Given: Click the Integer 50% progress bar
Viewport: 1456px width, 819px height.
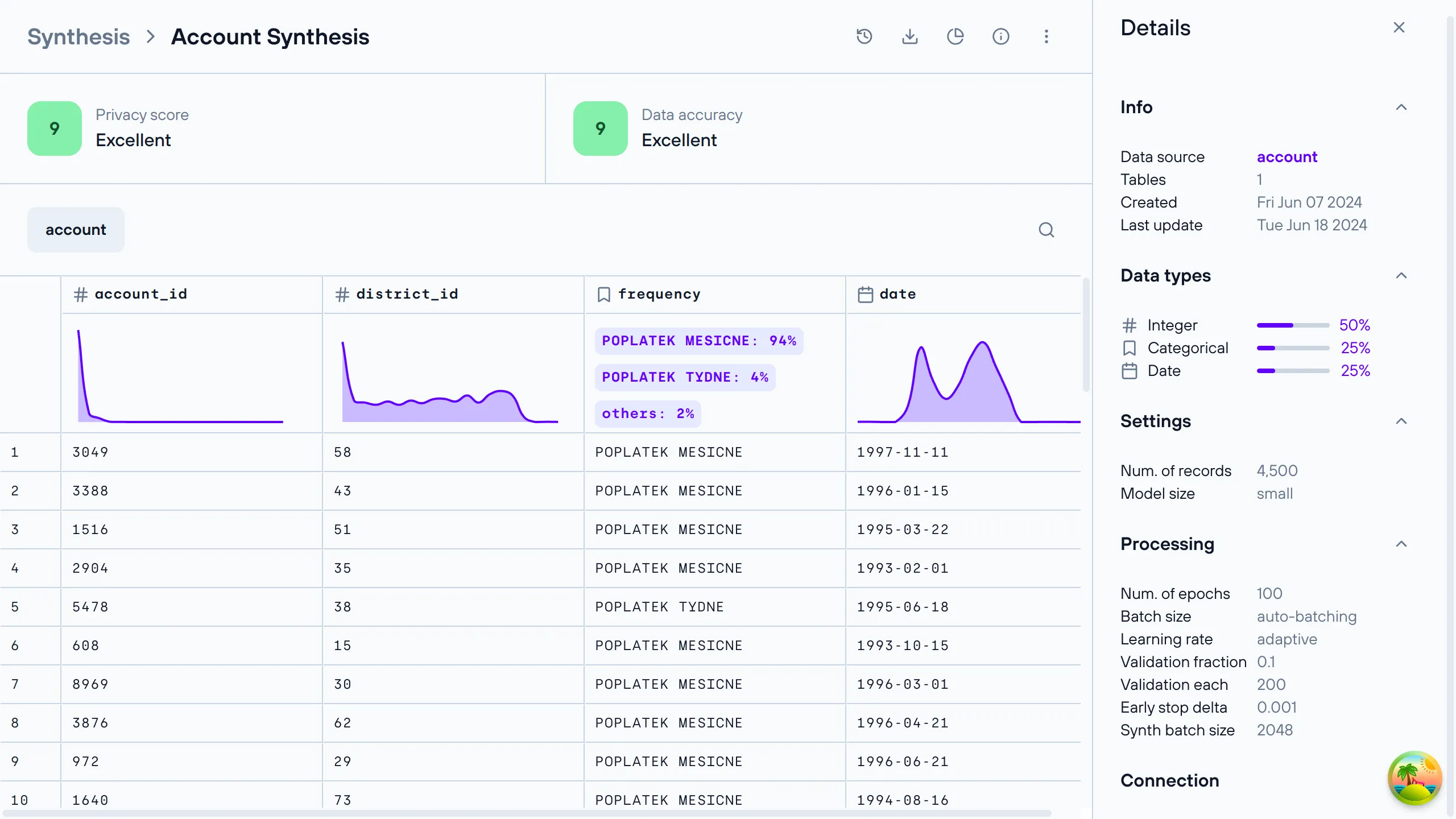Looking at the screenshot, I should pos(1293,325).
